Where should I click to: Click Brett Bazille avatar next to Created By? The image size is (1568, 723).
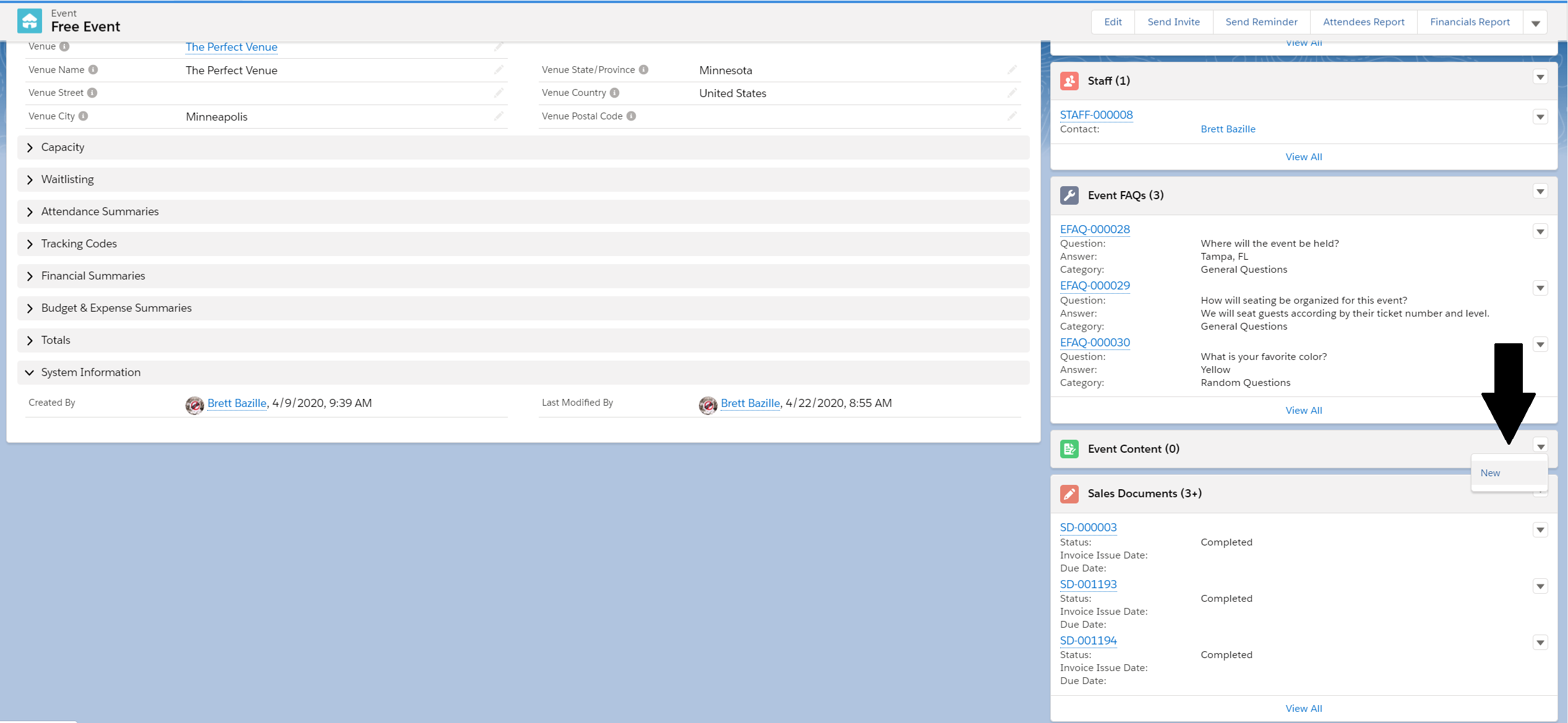coord(195,405)
